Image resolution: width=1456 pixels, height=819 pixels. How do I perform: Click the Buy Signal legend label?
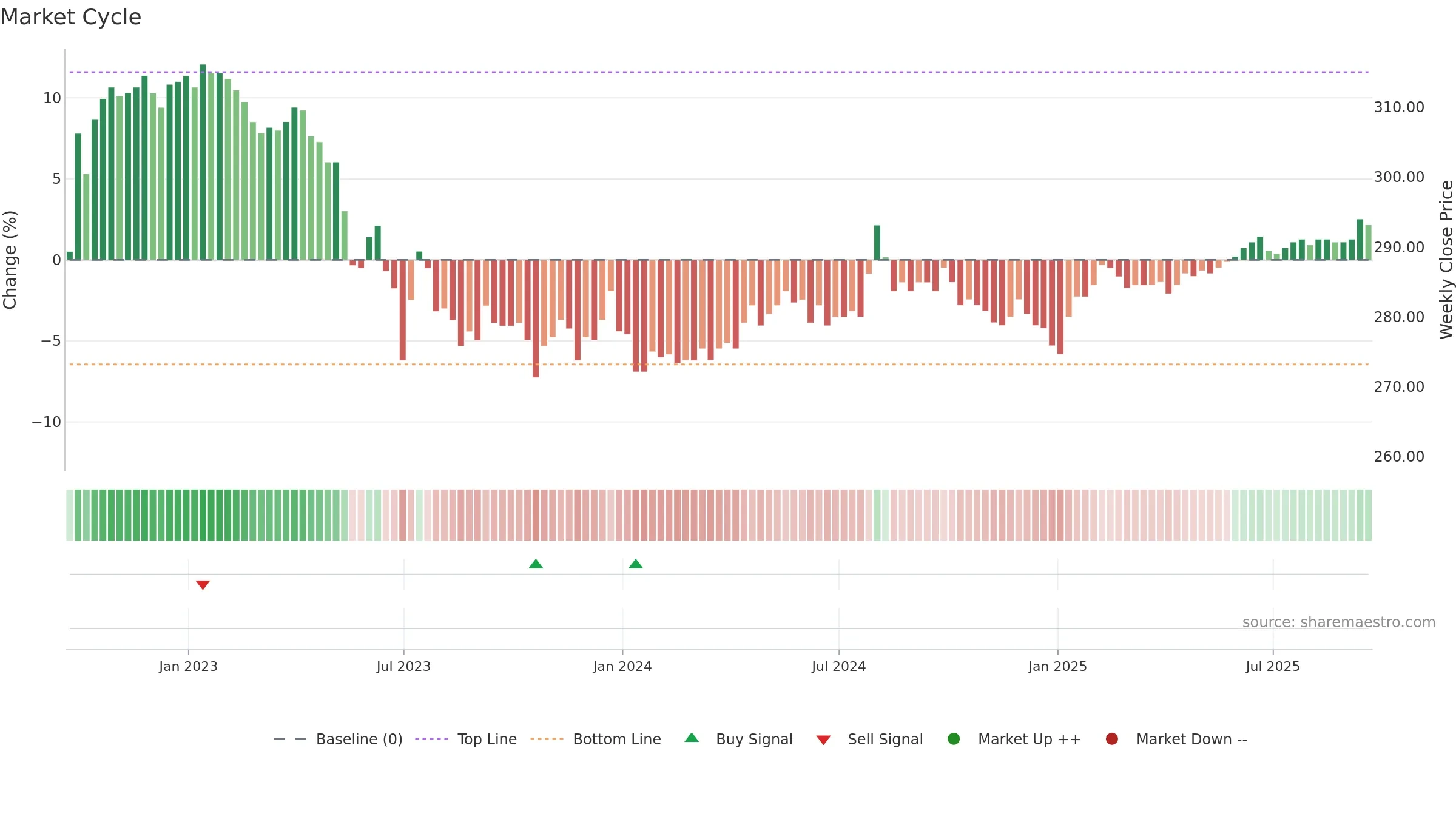click(x=754, y=739)
